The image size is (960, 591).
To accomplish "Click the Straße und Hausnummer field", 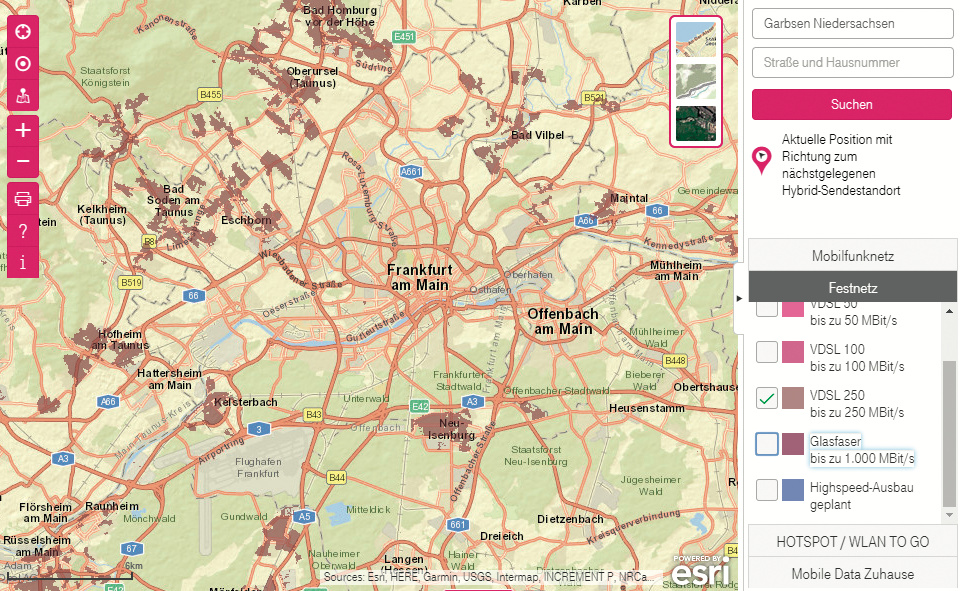I will click(x=852, y=62).
